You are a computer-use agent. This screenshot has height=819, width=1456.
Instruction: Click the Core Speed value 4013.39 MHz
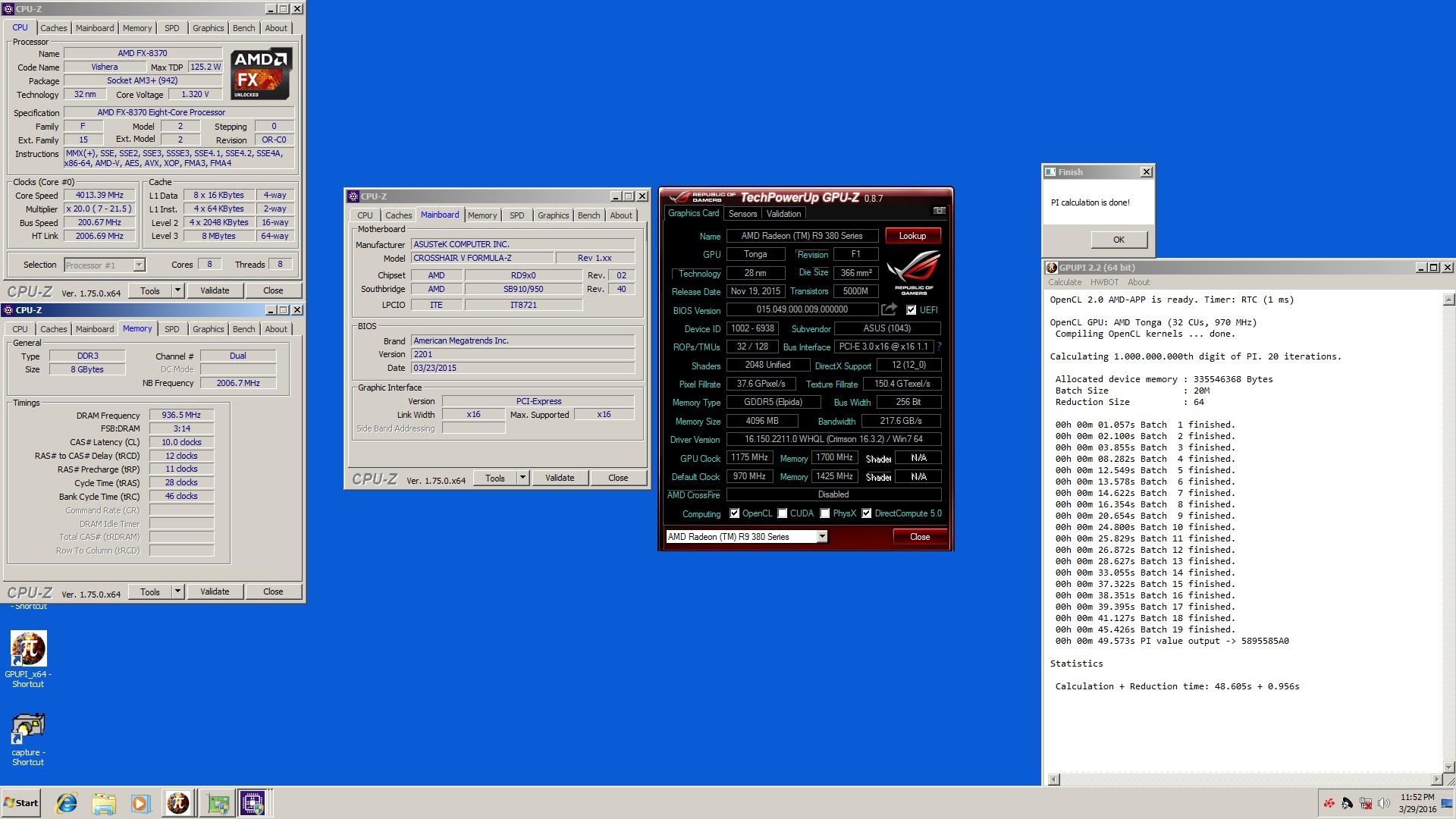(x=99, y=195)
